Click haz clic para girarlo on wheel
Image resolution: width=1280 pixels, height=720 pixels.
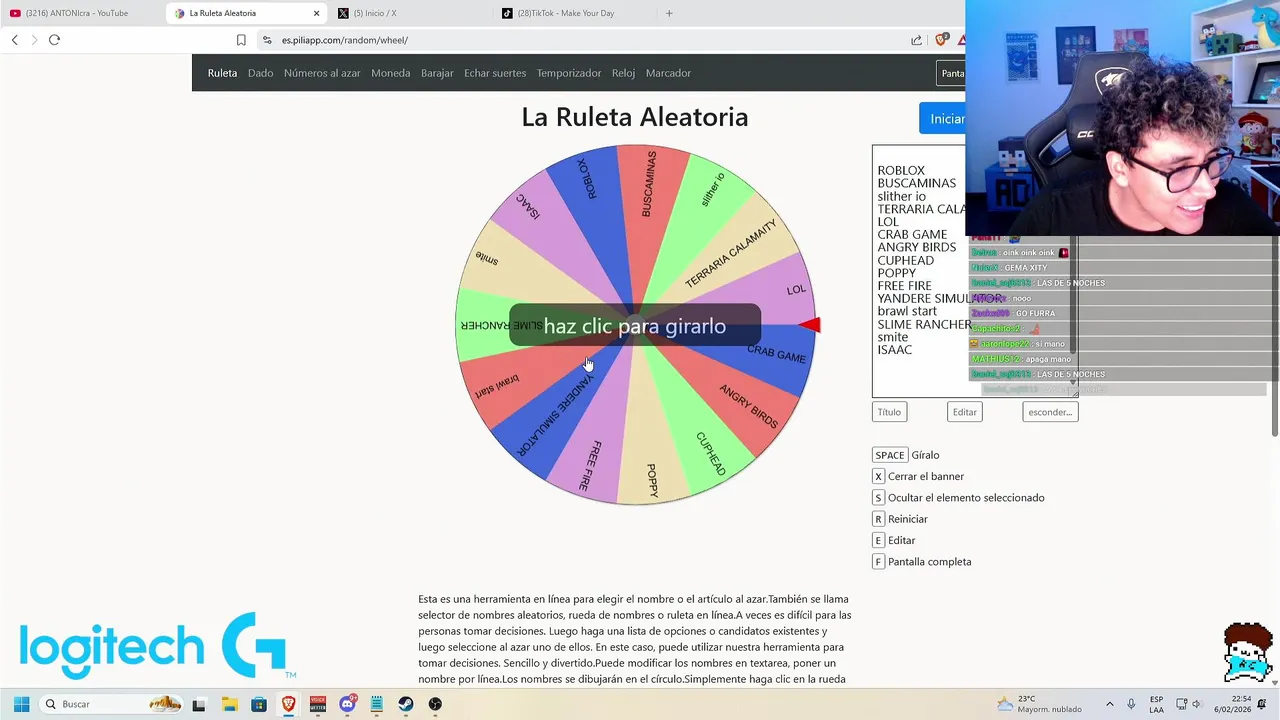coord(635,326)
